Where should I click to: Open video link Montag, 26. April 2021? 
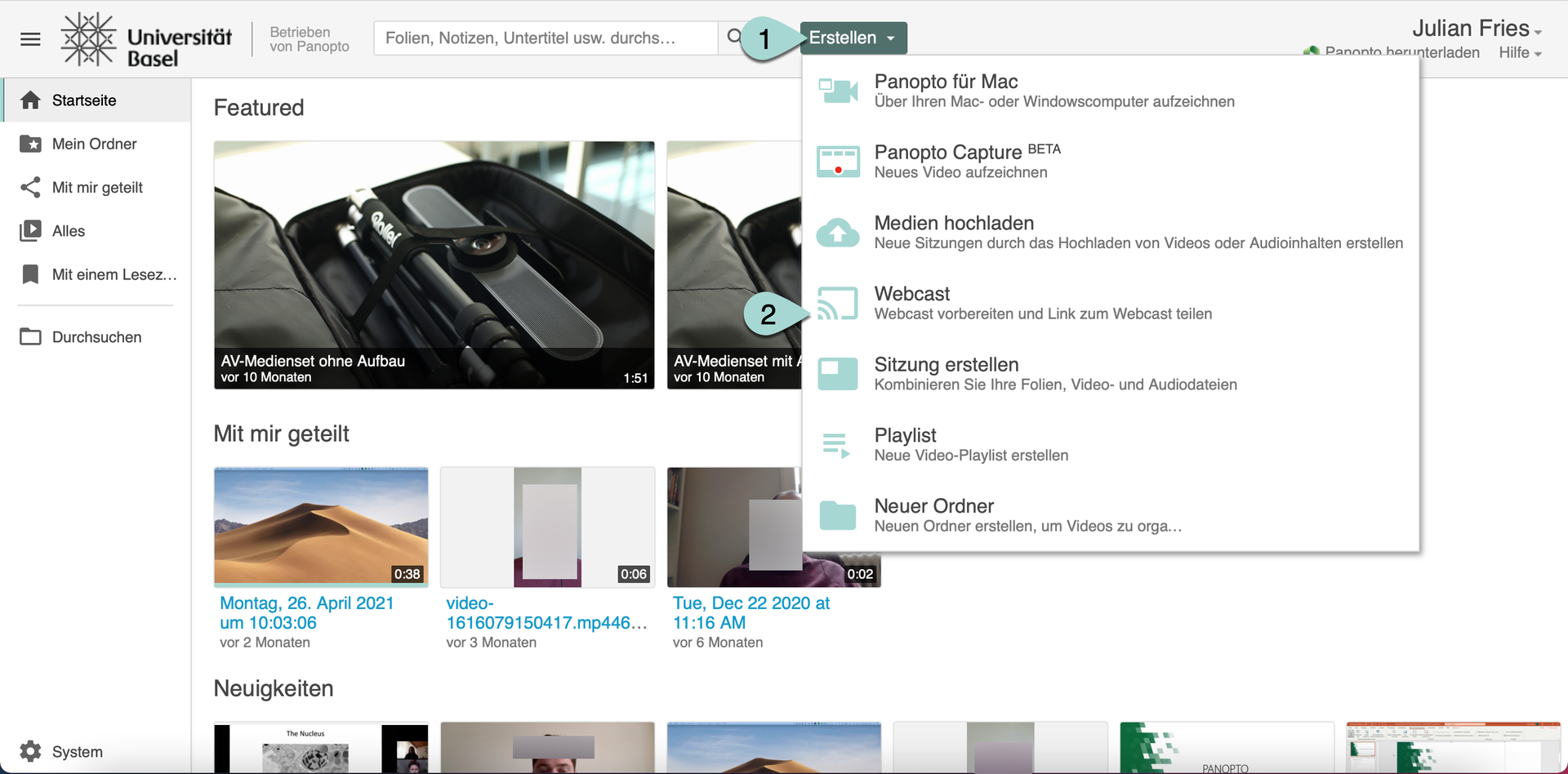(306, 612)
